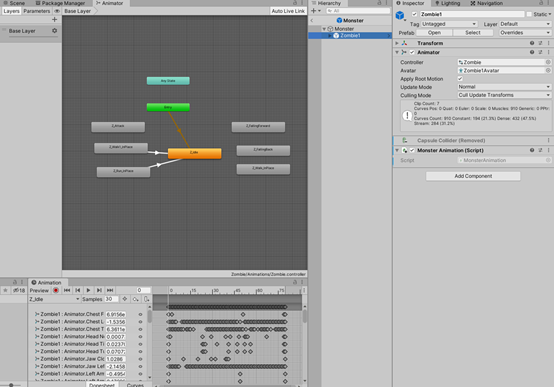
Task: Click the Add Keyframe icon
Action: [x=125, y=299]
